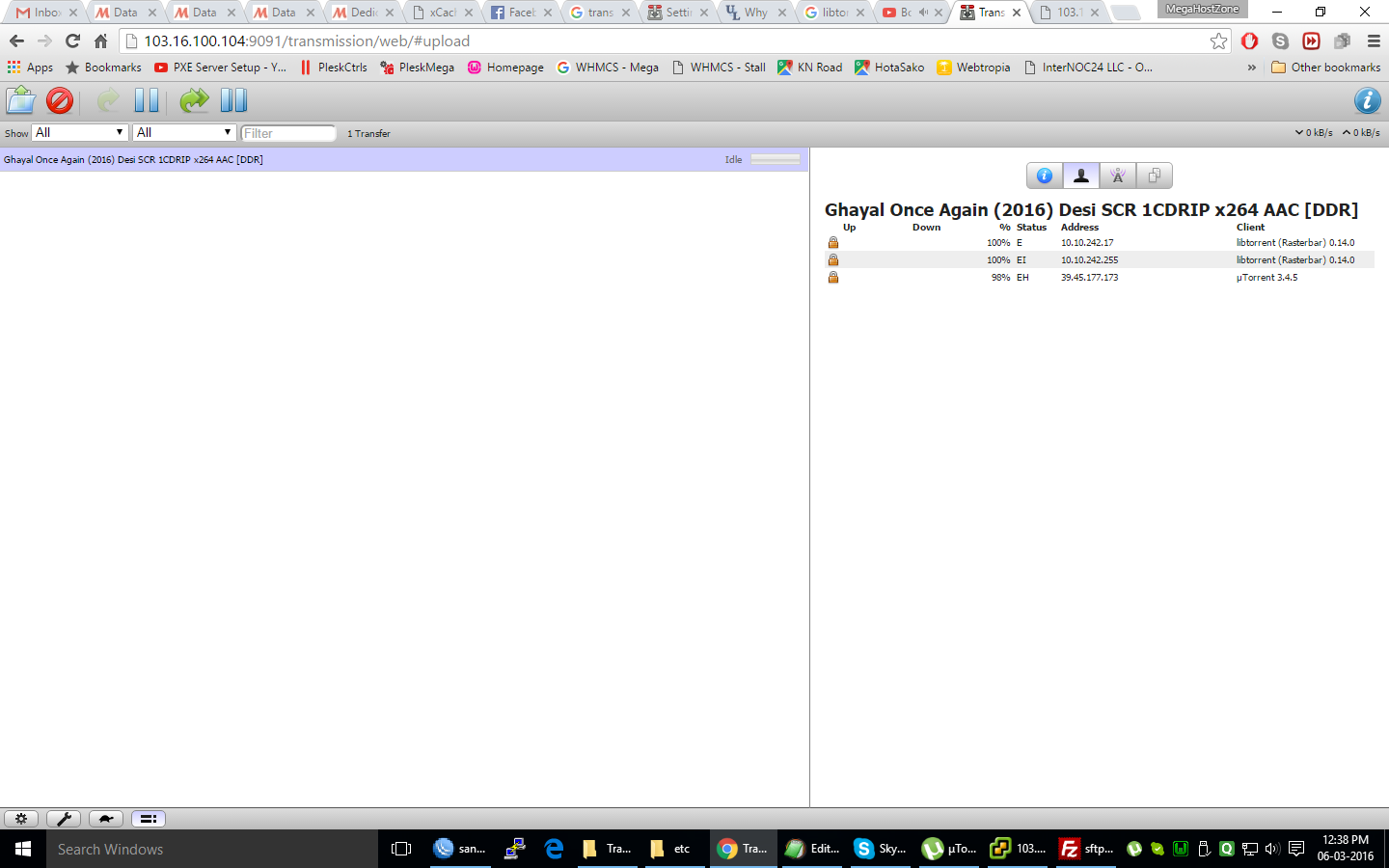Toggle the inspector panel (blue i)
The image size is (1389, 868).
(x=1367, y=100)
